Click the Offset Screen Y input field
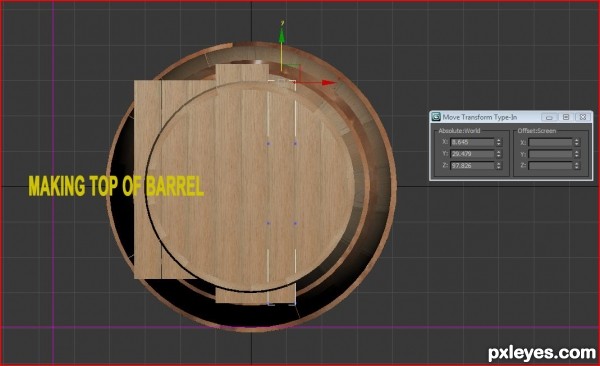Screen dimensions: 600x366 [550, 154]
